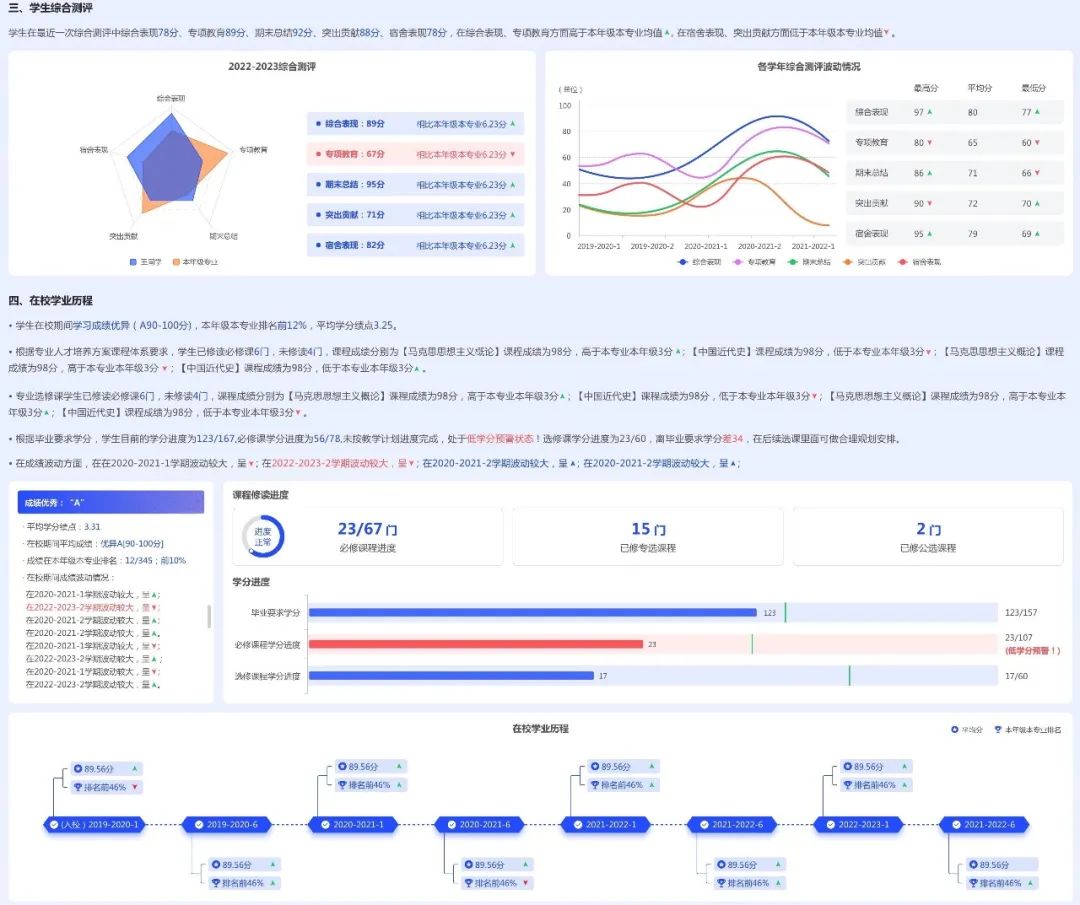
Task: Click the 平均分 legend icon in timeline header
Action: tap(954, 730)
